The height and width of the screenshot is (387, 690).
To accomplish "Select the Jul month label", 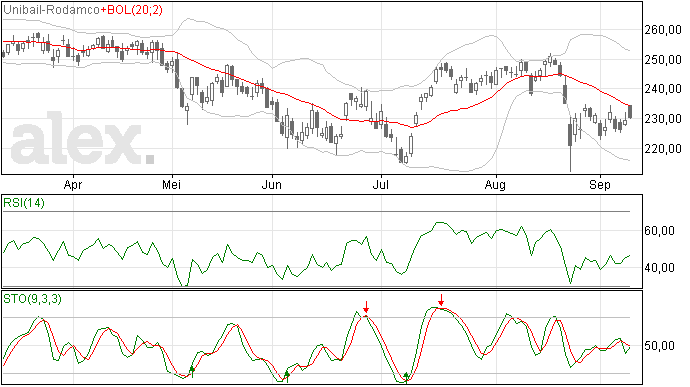I will 380,184.
